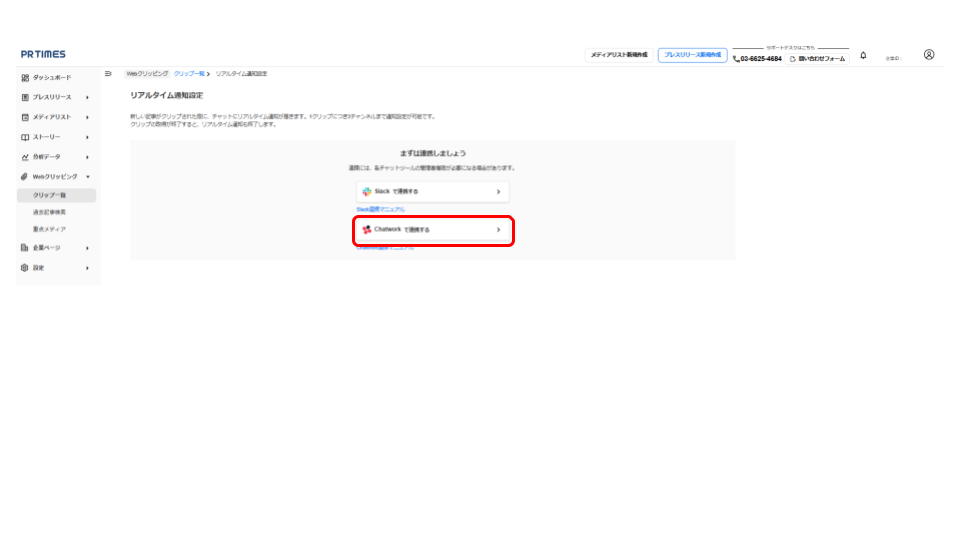Open the user account profile icon
960x540 pixels.
[x=929, y=54]
